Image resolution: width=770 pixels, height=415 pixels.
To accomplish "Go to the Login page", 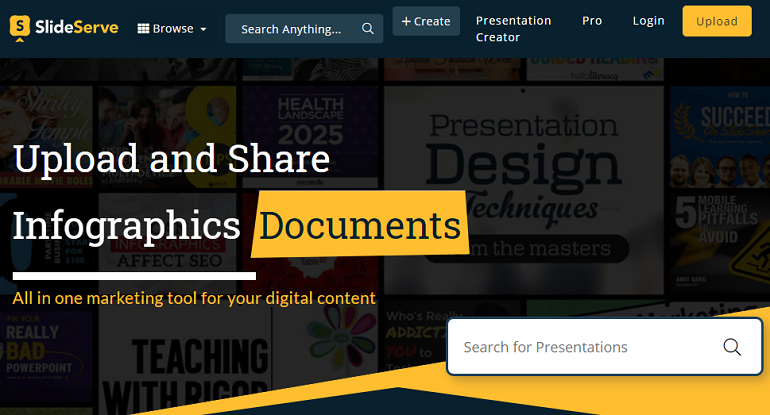I will tap(648, 21).
